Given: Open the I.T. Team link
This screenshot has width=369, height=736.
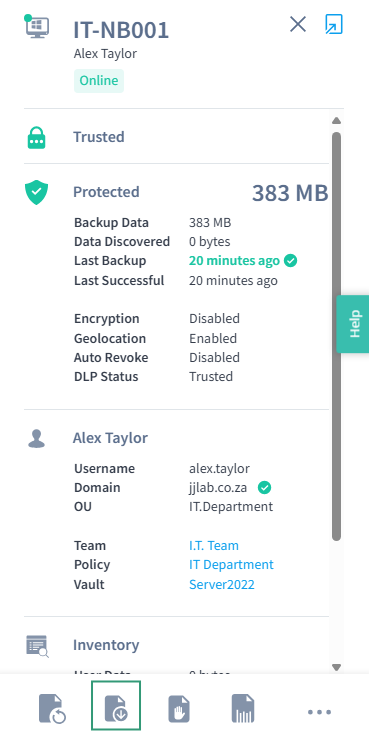Looking at the screenshot, I should [x=214, y=545].
